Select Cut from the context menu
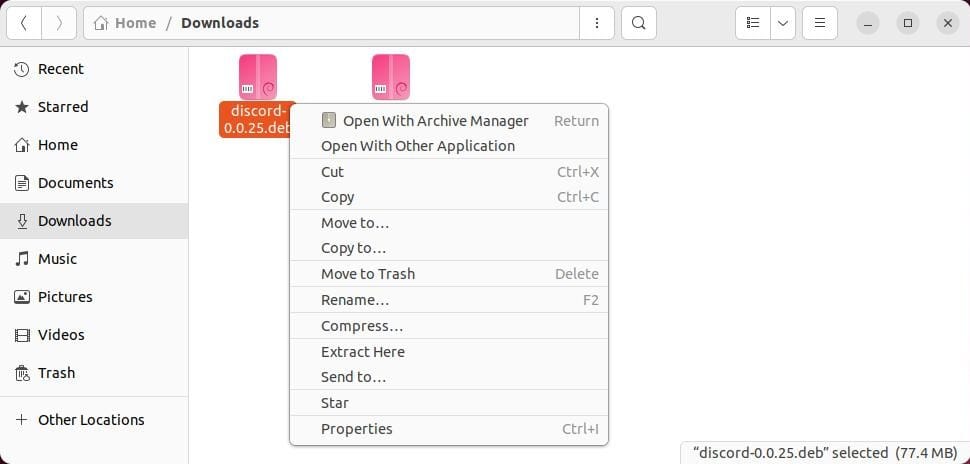This screenshot has height=464, width=970. click(449, 172)
